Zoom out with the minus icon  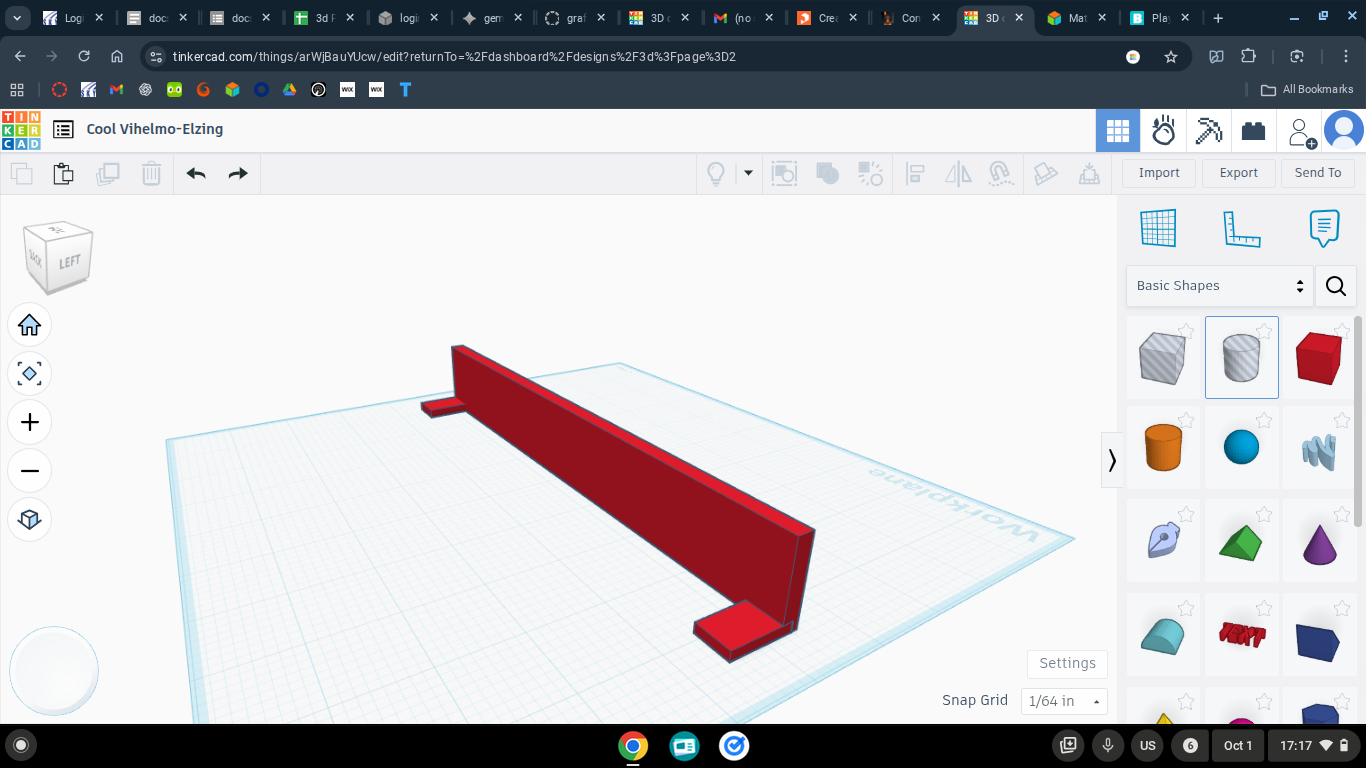[30, 471]
